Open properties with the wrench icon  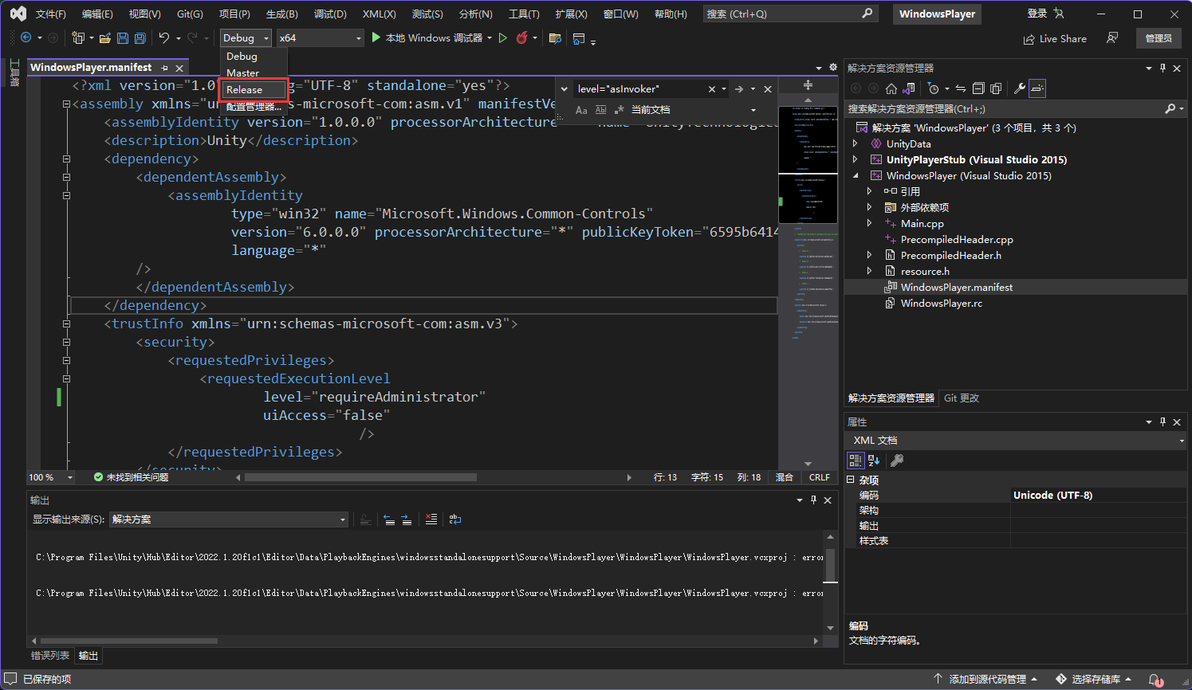[1019, 89]
